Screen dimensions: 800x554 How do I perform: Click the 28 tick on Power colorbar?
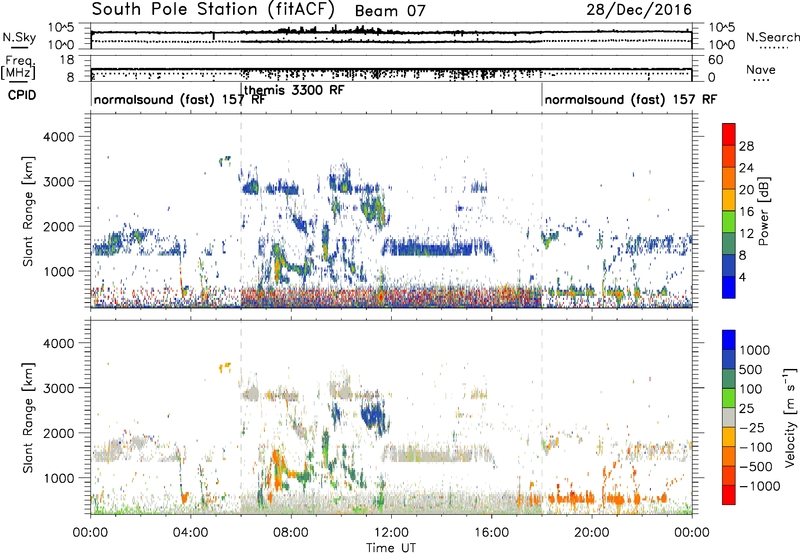[x=746, y=146]
